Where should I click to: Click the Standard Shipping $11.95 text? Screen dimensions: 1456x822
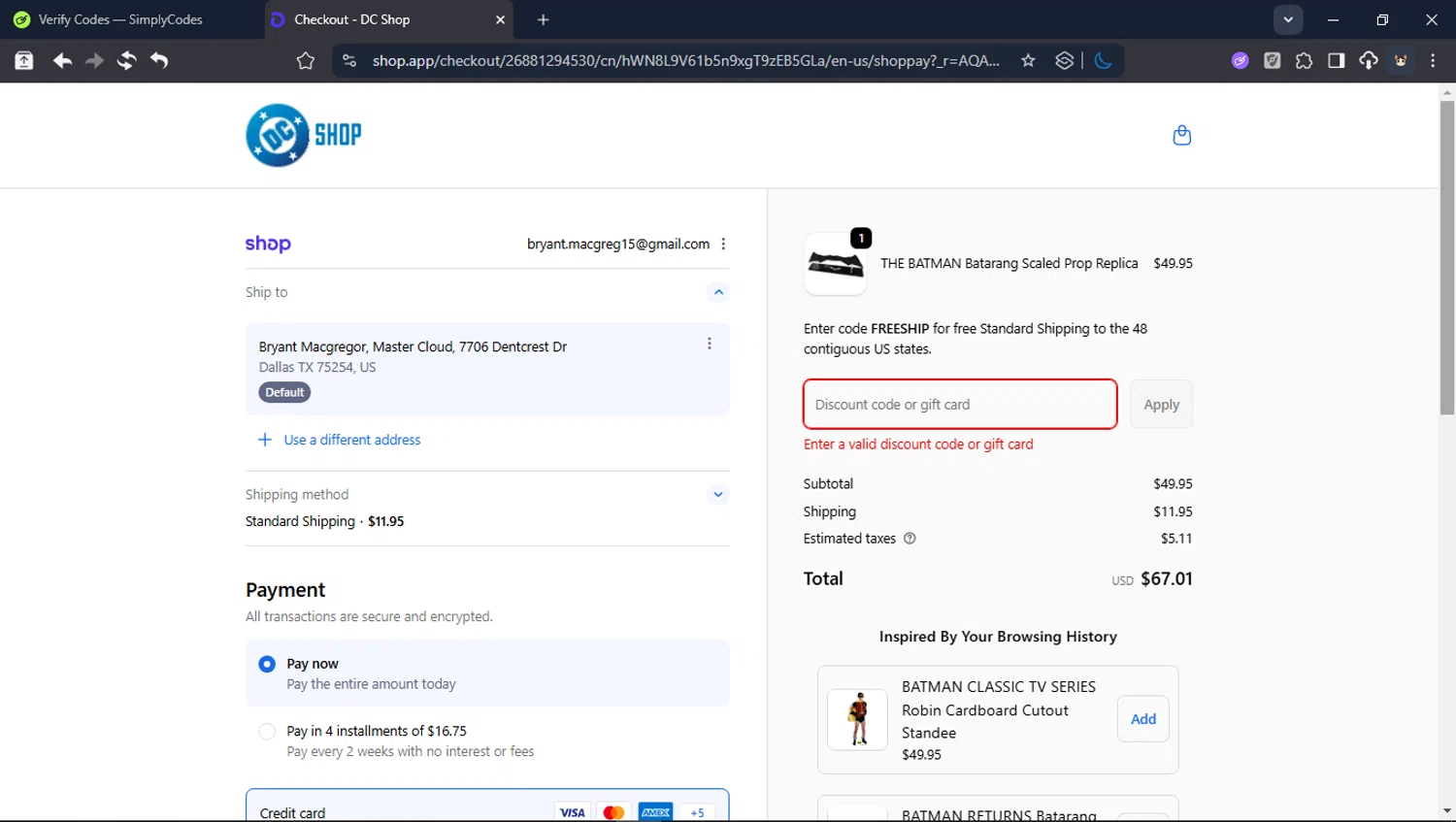coord(324,521)
